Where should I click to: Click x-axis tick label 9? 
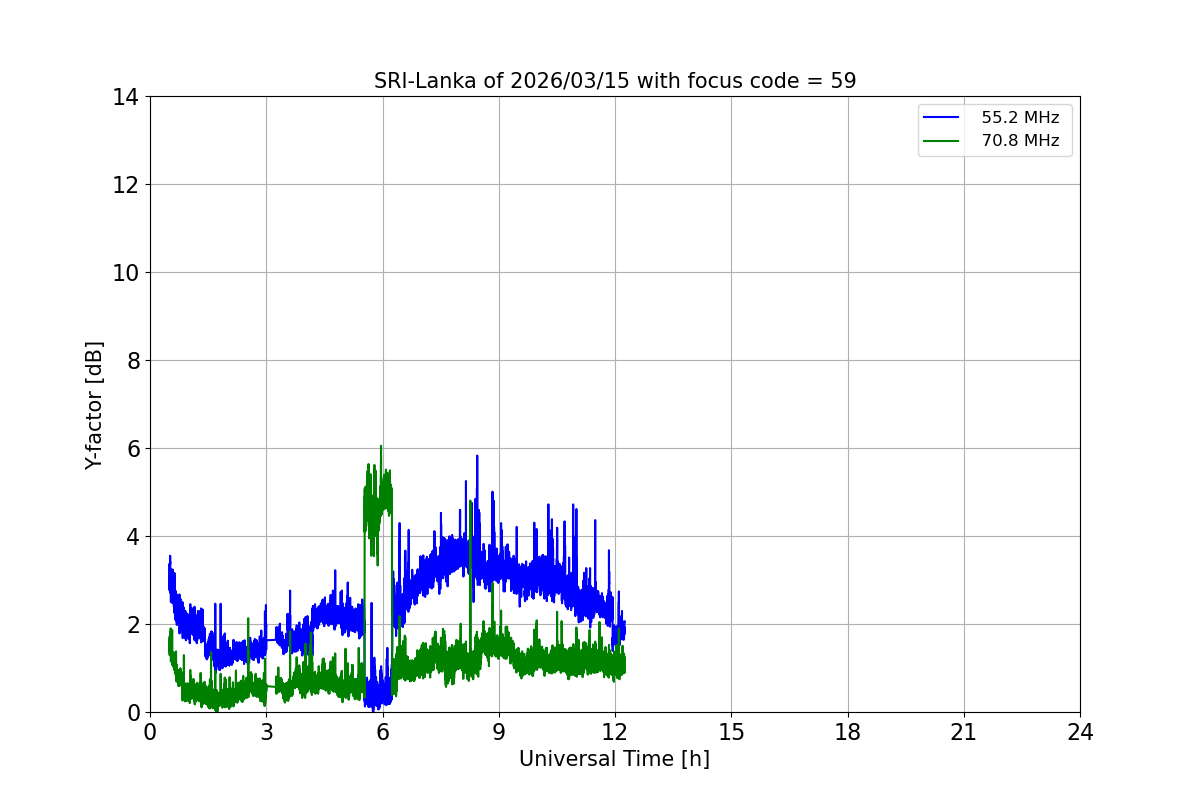coord(499,732)
